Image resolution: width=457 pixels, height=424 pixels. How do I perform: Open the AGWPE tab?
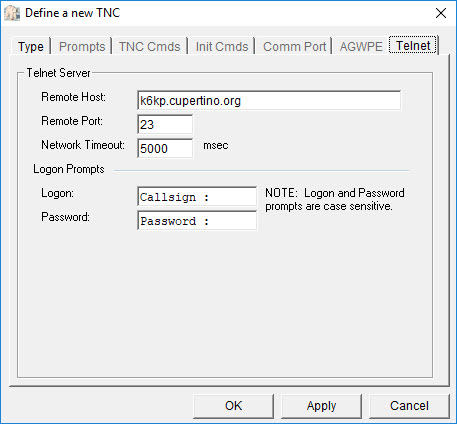pos(361,47)
